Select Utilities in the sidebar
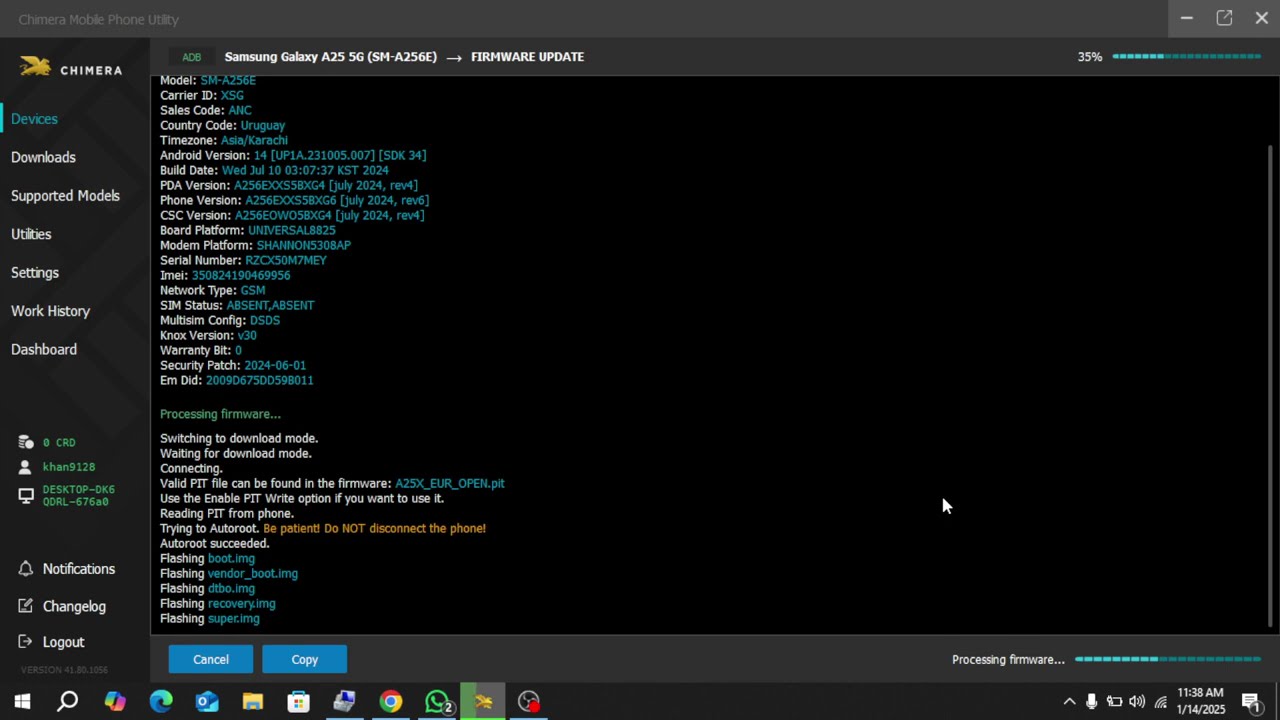 31,234
